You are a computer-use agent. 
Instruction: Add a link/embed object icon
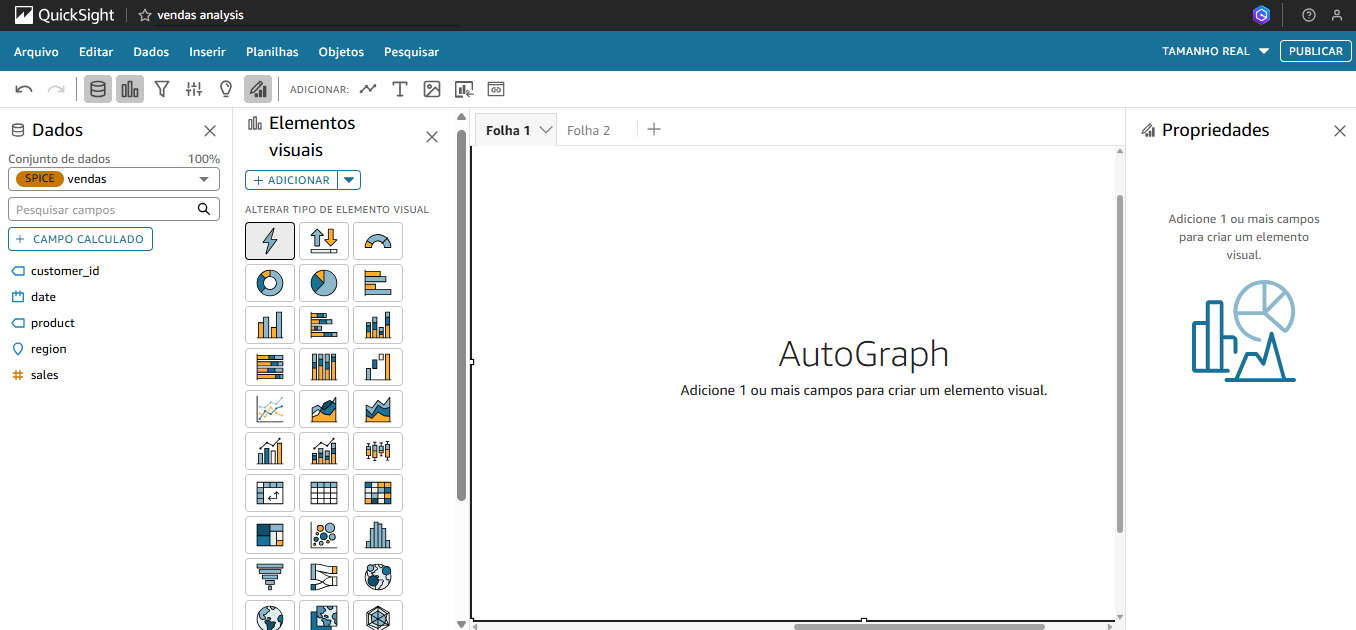tap(496, 89)
